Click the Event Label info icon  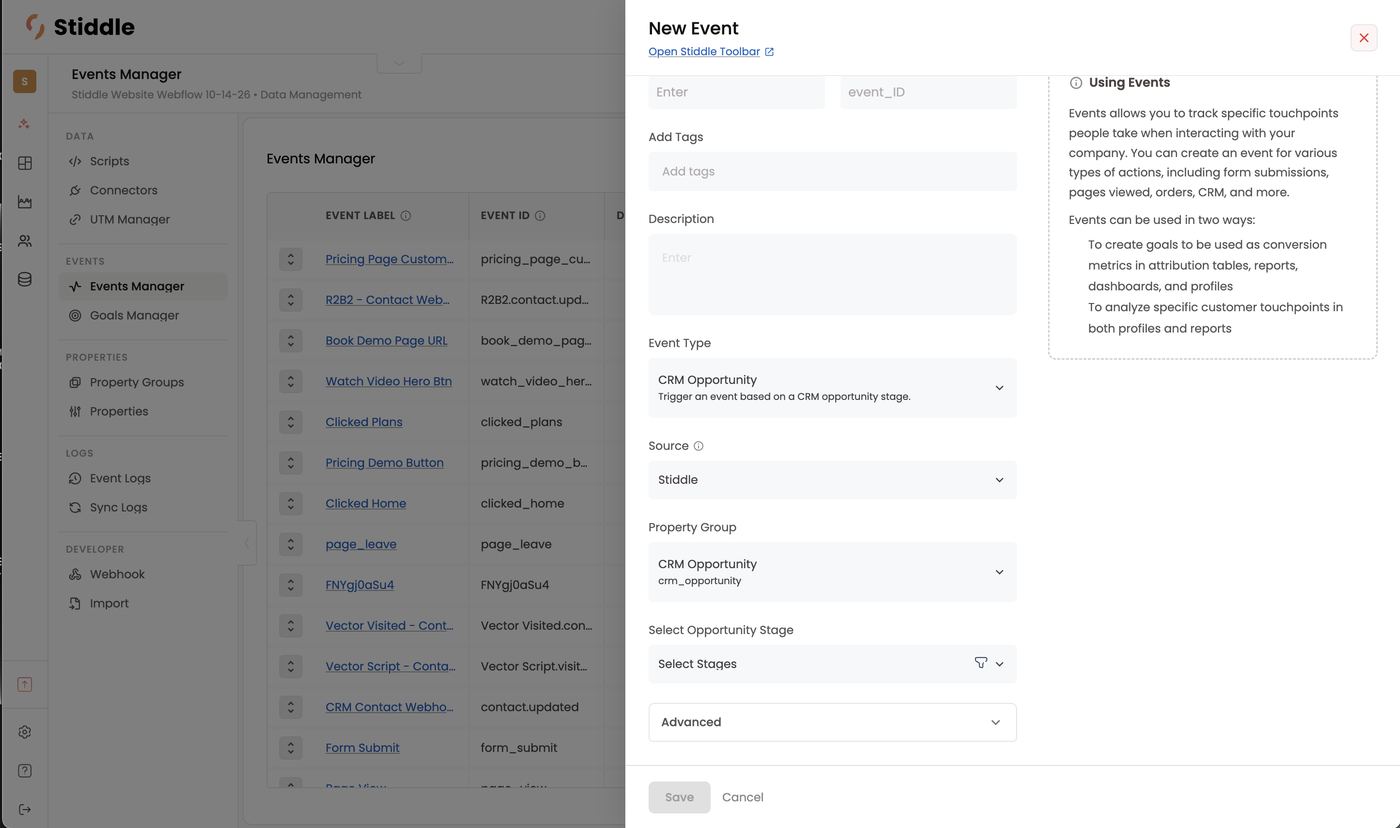pyautogui.click(x=406, y=216)
